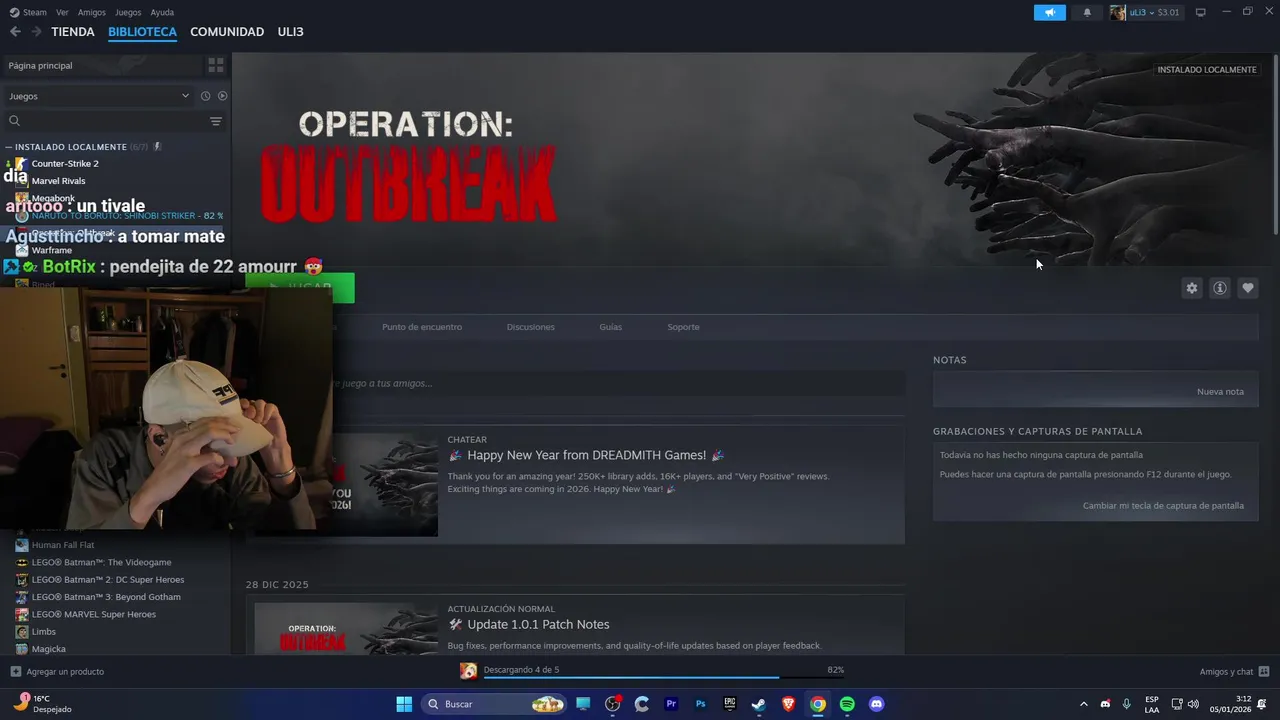Open the Ayuda menu

pyautogui.click(x=162, y=12)
